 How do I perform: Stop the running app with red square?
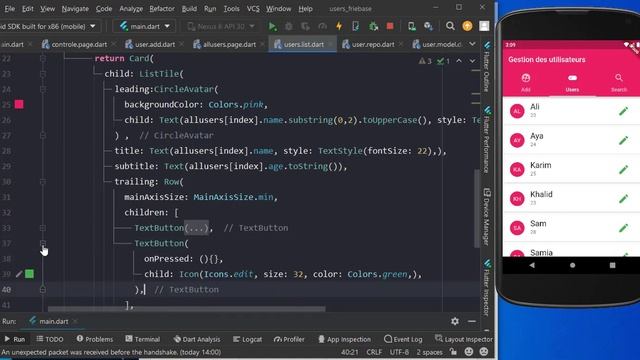[390, 26]
